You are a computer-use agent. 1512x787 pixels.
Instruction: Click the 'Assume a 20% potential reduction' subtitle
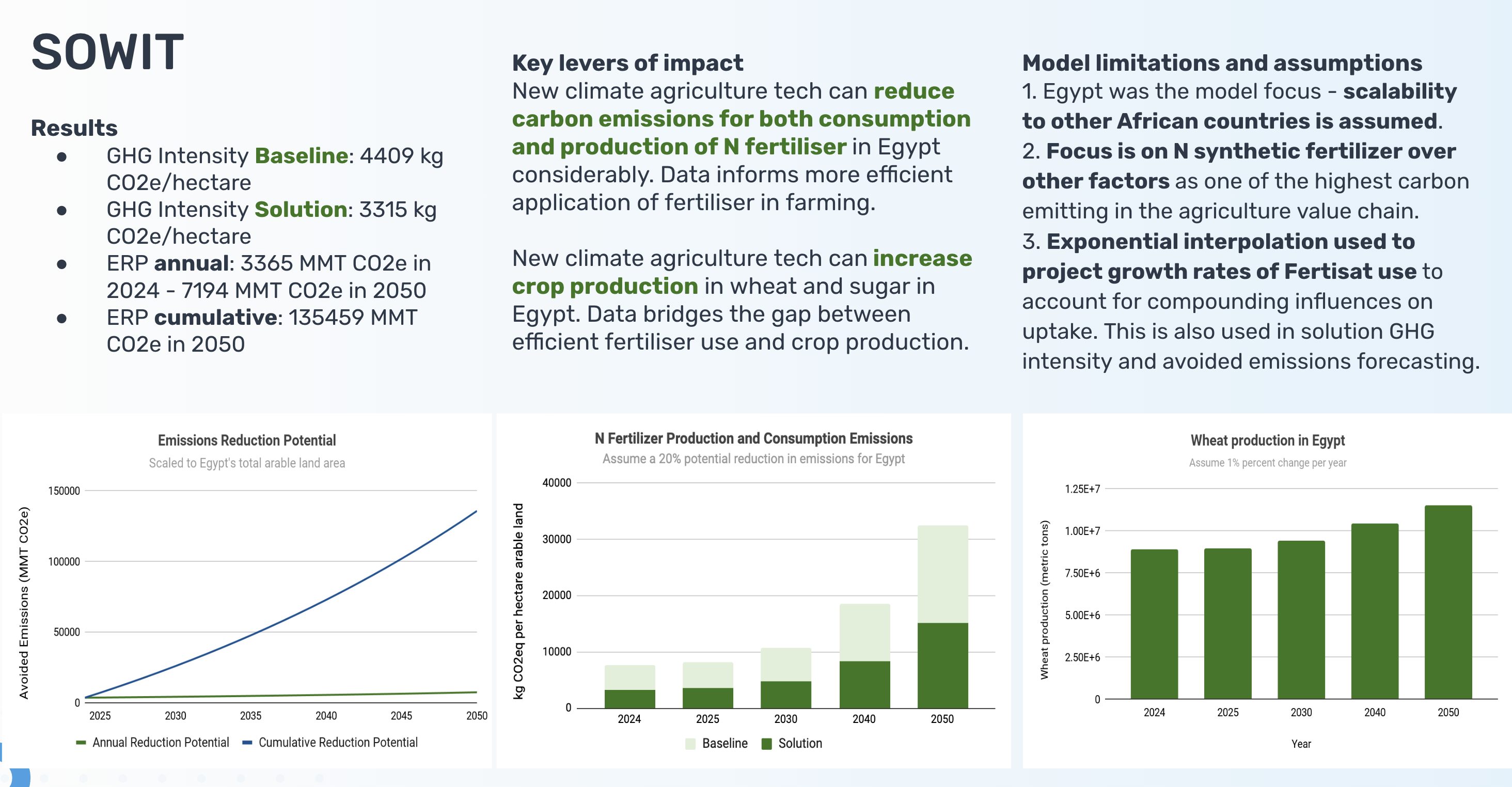point(753,459)
